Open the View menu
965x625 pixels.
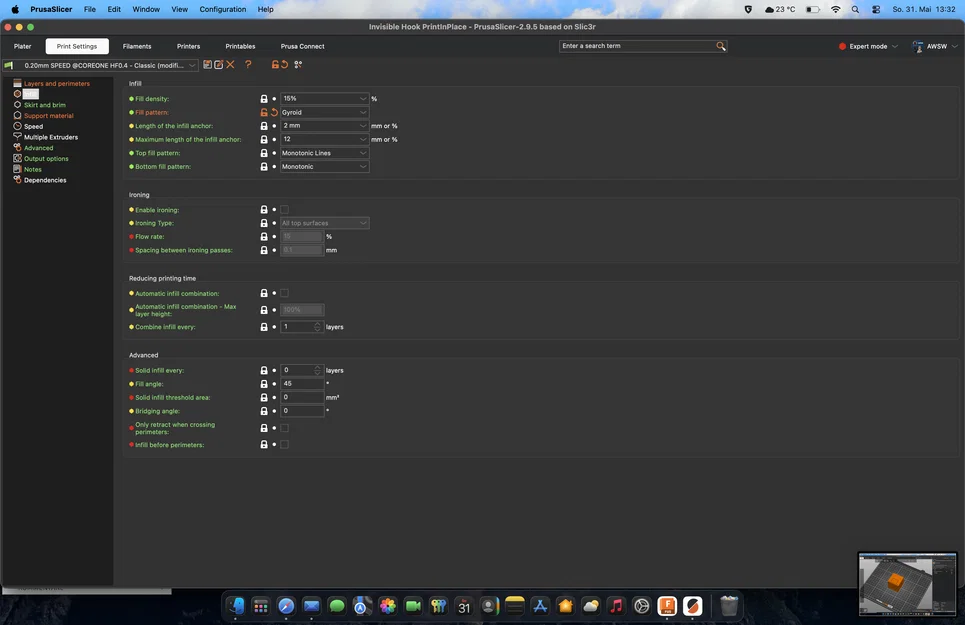pos(180,9)
